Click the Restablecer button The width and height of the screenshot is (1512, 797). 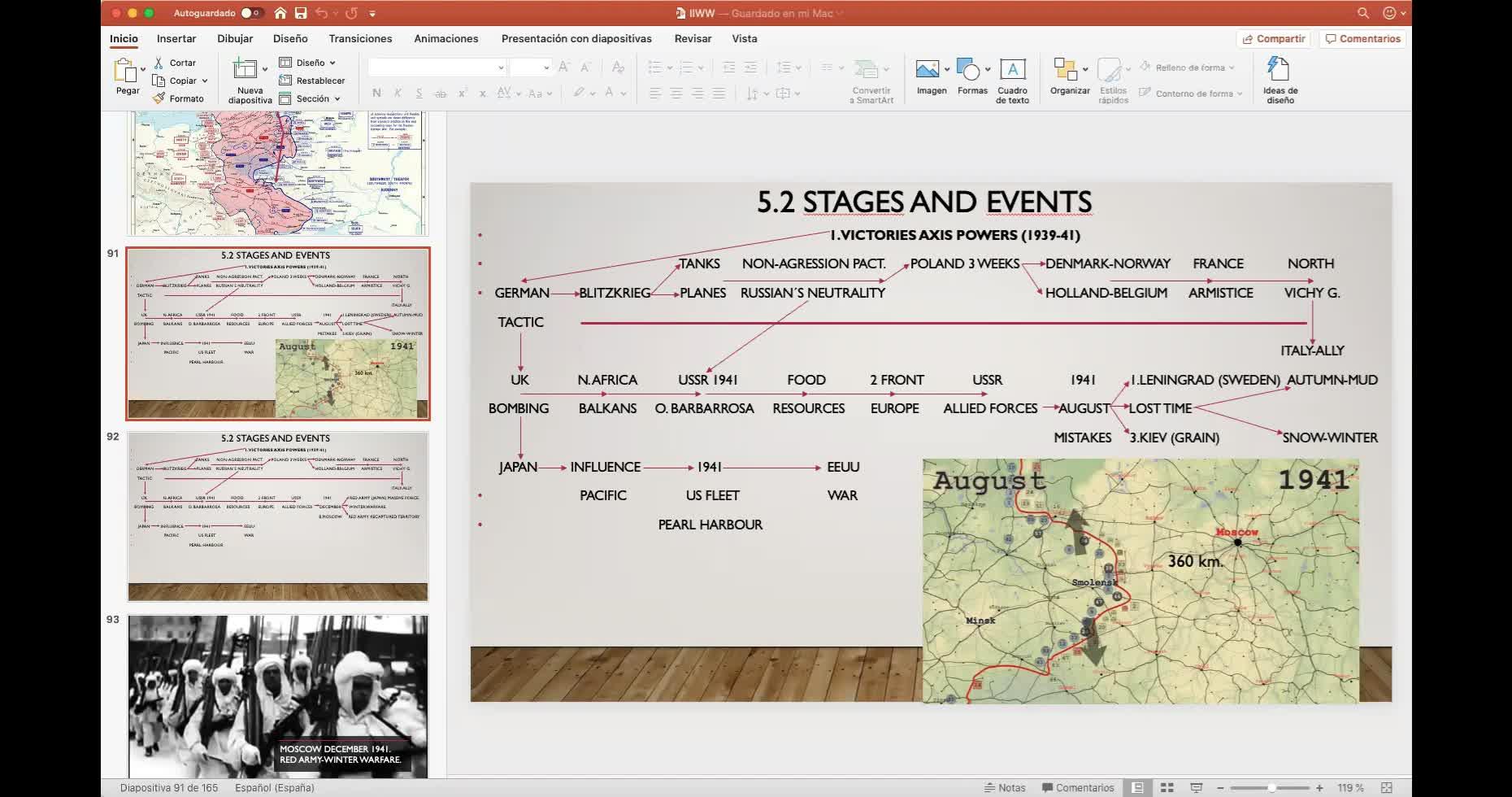[312, 81]
